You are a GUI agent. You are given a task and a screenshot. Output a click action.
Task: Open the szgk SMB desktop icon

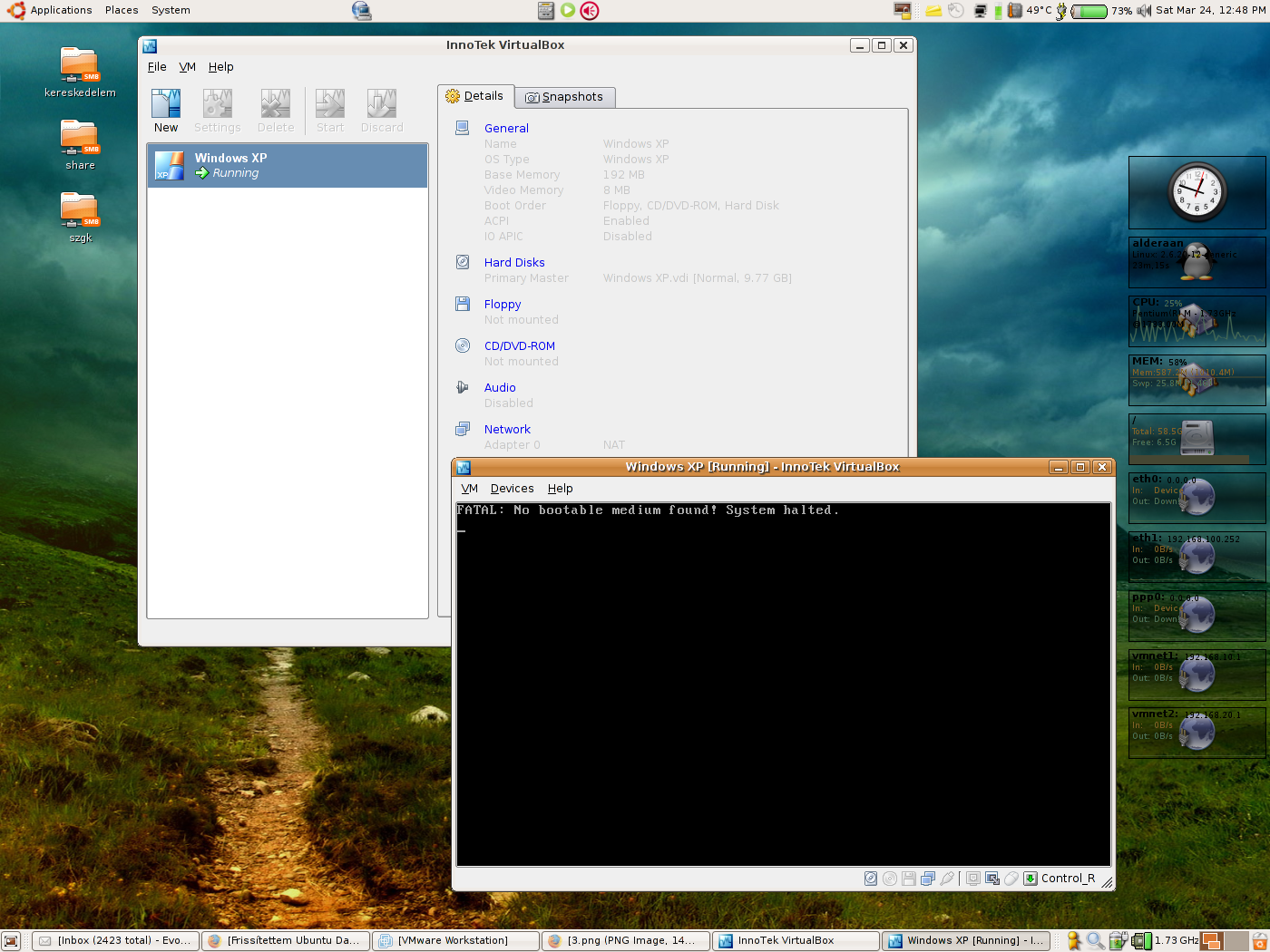(x=80, y=218)
